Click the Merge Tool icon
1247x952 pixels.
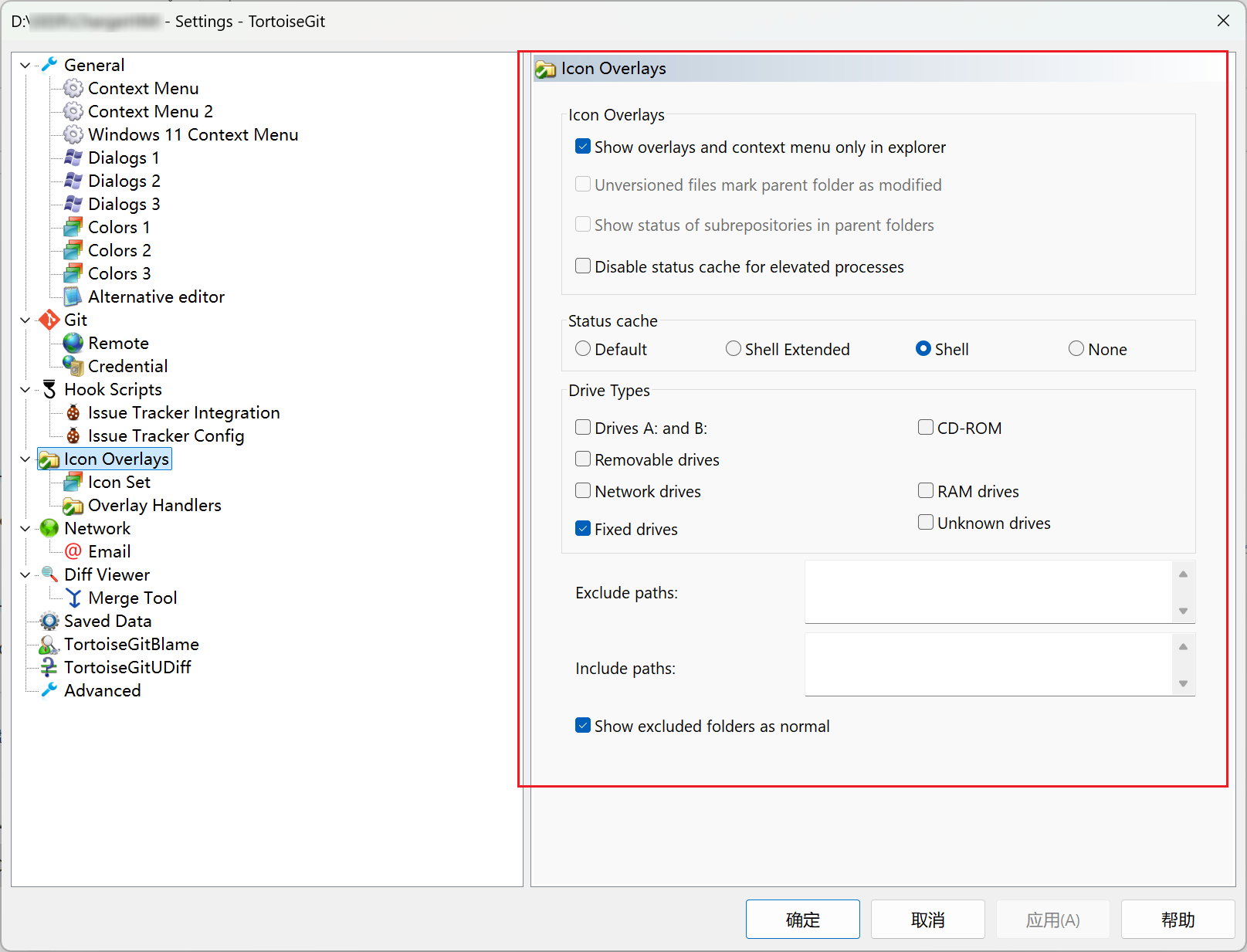coord(73,598)
